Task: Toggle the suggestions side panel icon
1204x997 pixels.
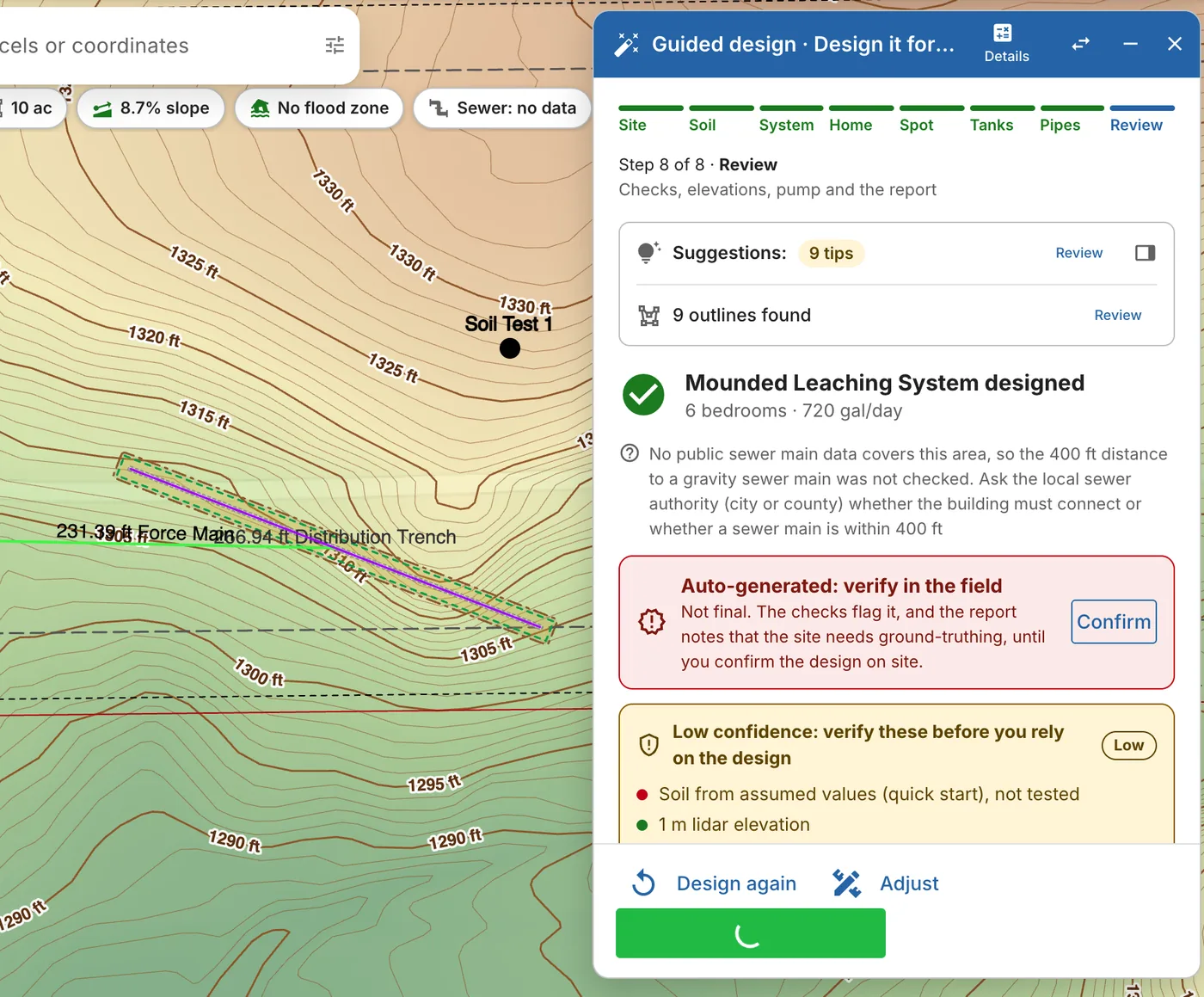Action: pos(1145,253)
